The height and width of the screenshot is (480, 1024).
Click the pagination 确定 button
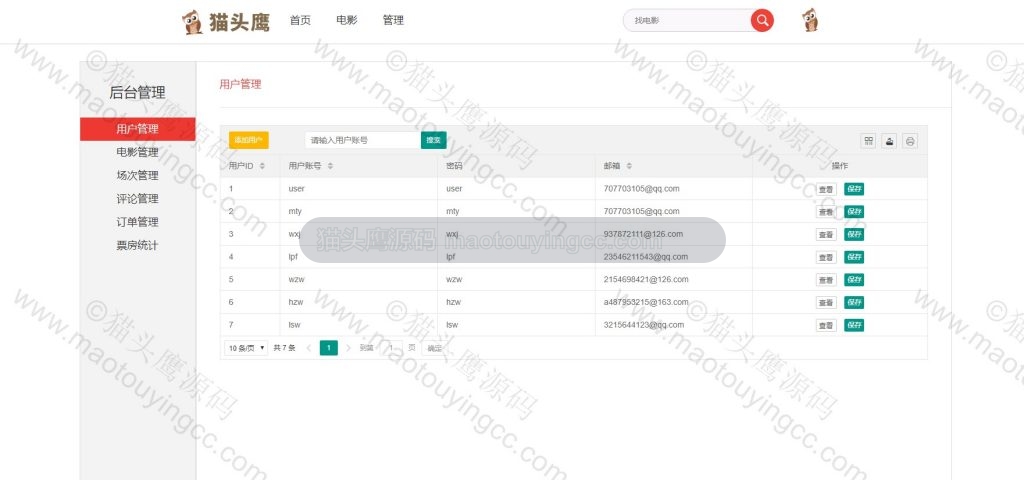[435, 348]
